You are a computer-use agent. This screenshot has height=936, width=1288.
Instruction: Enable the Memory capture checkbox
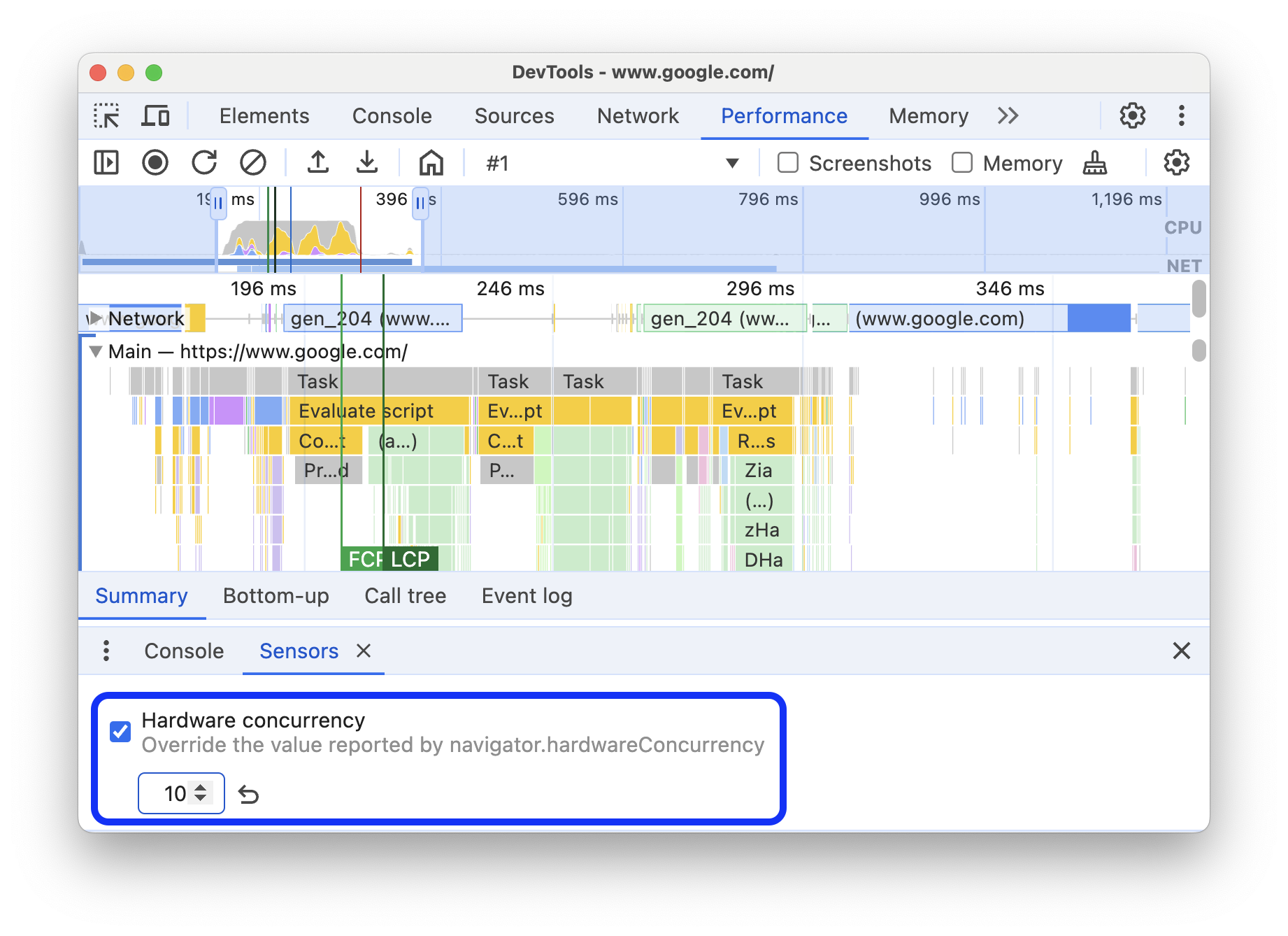click(x=962, y=162)
